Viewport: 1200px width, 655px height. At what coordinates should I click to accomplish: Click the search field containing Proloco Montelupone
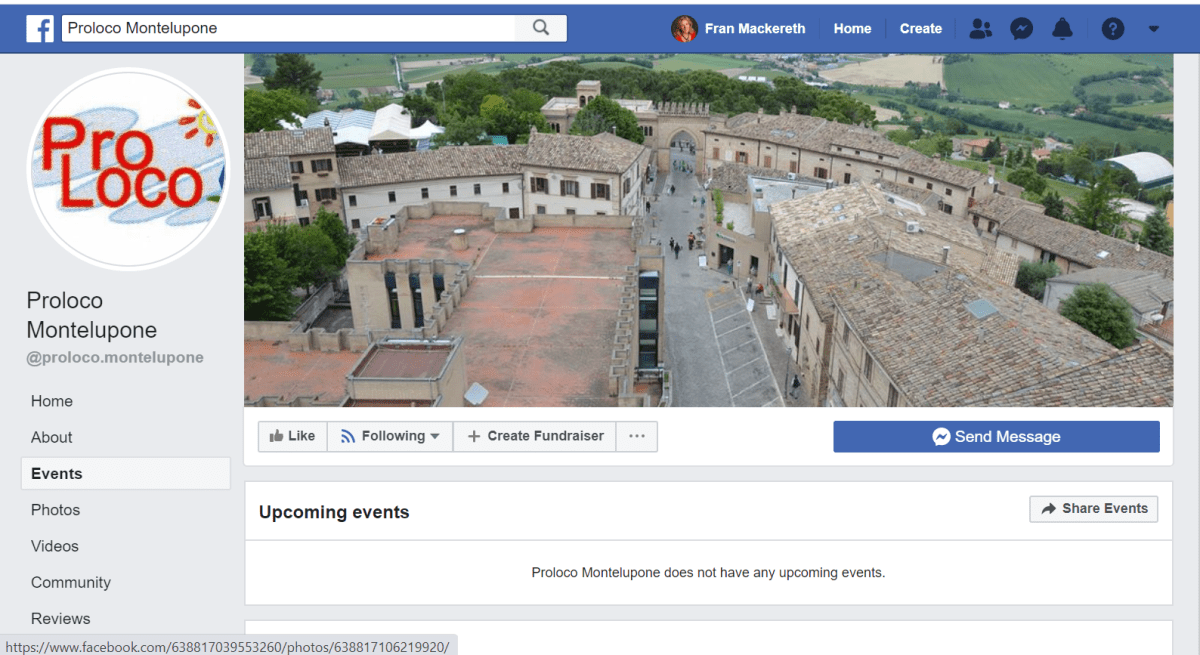(288, 28)
